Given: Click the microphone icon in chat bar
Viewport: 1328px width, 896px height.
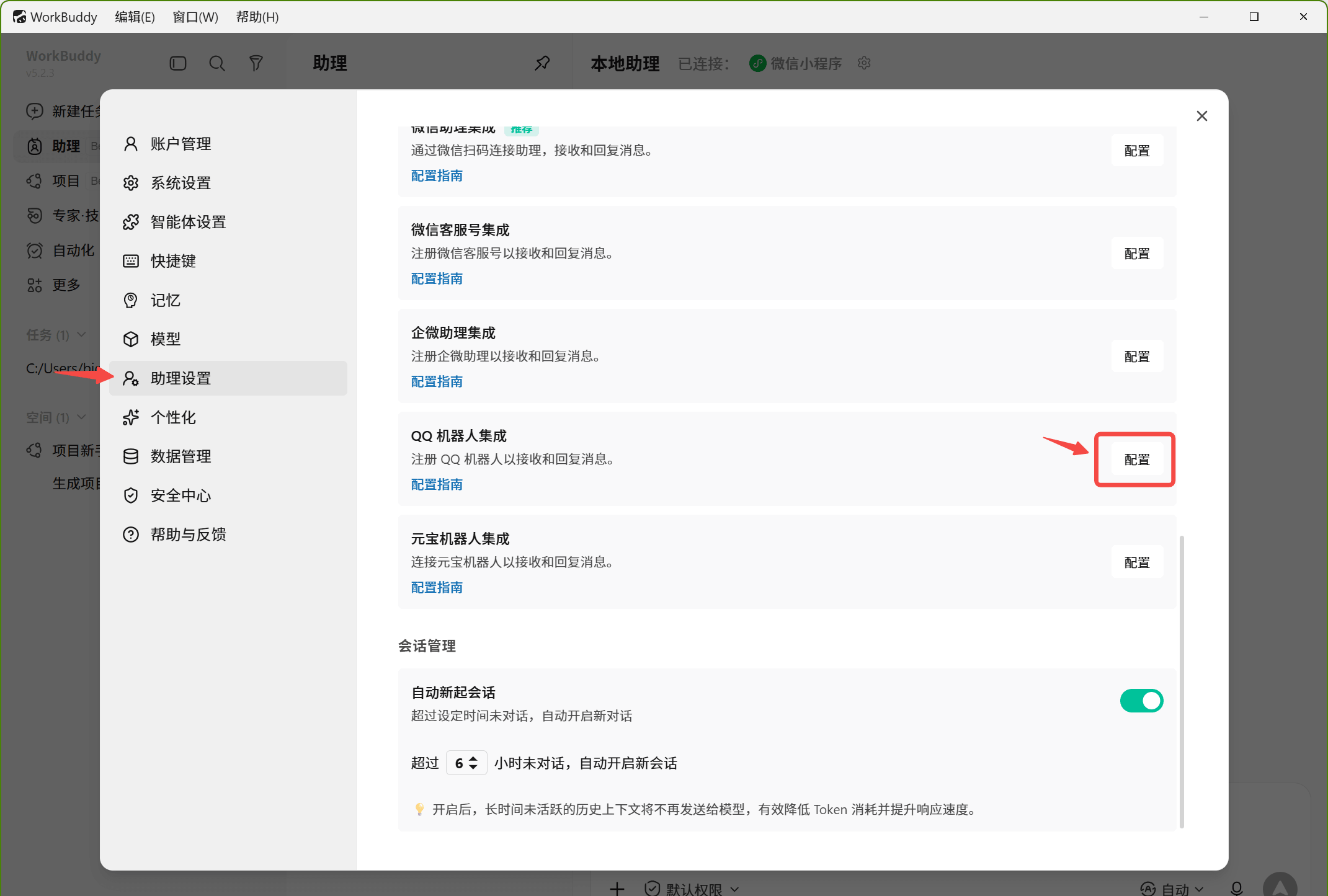Looking at the screenshot, I should (1237, 889).
